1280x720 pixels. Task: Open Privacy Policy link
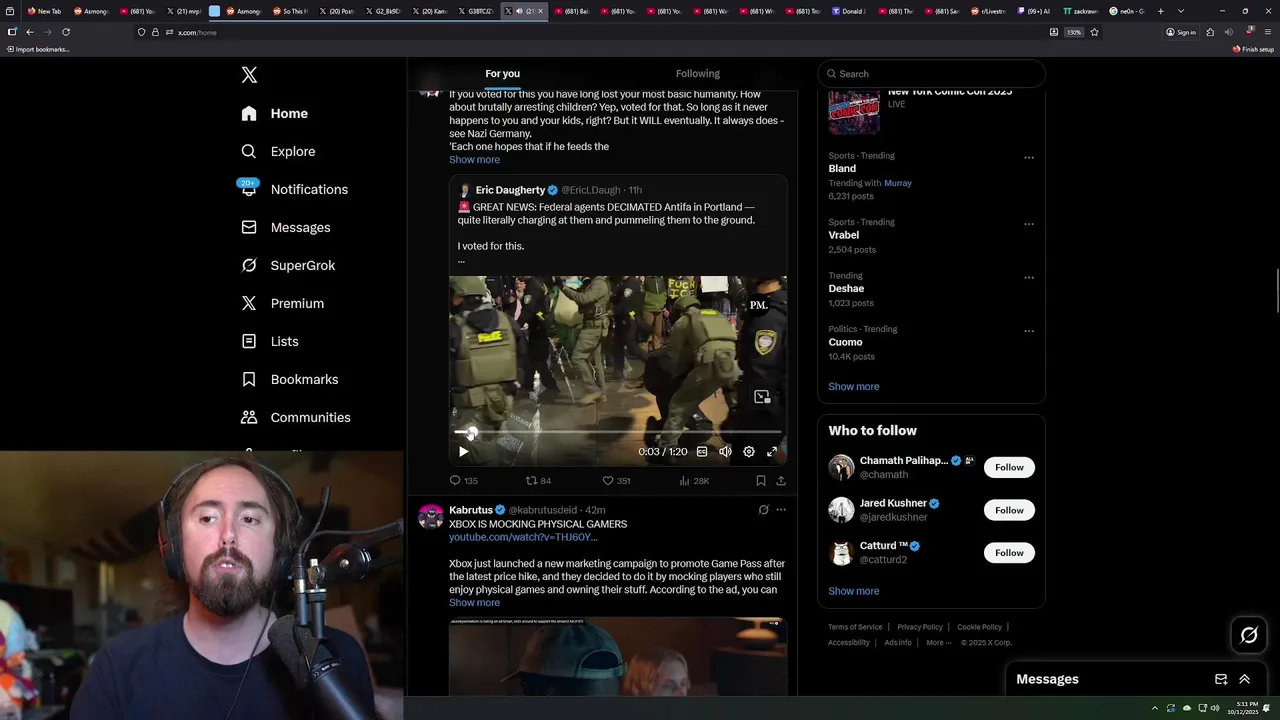(920, 627)
